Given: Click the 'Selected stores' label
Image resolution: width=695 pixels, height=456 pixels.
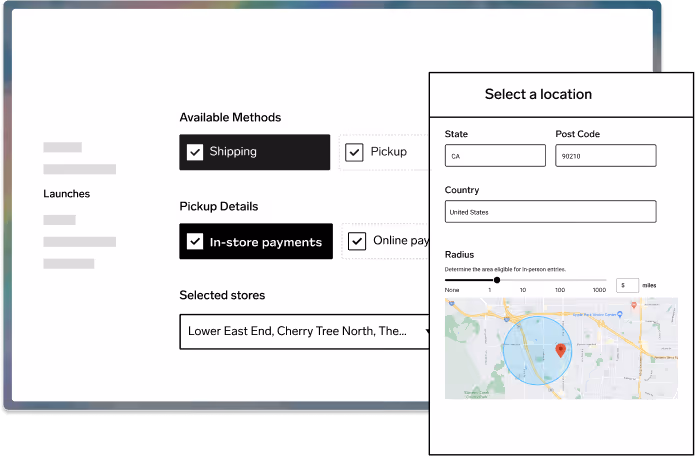Looking at the screenshot, I should click(222, 295).
